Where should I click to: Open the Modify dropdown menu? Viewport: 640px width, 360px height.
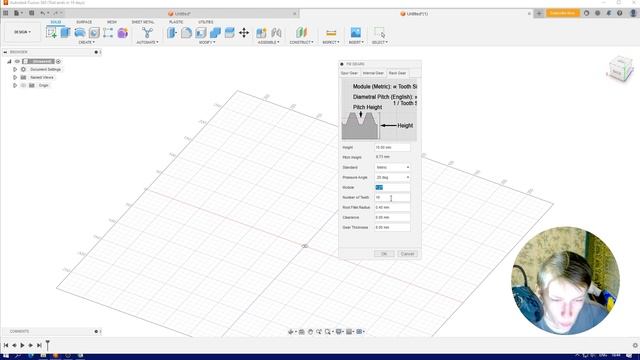coord(207,42)
